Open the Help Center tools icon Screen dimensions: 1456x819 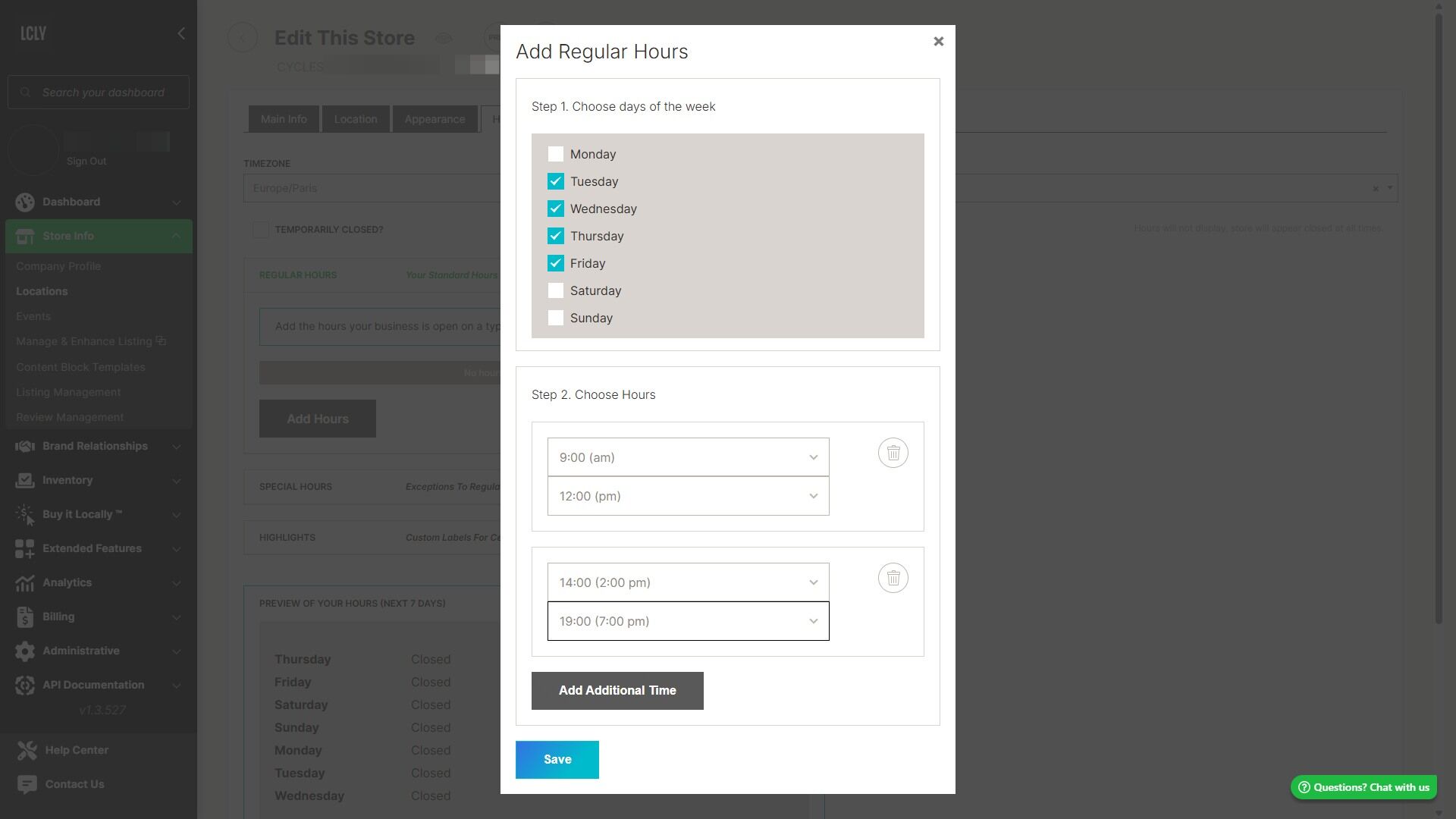click(27, 750)
